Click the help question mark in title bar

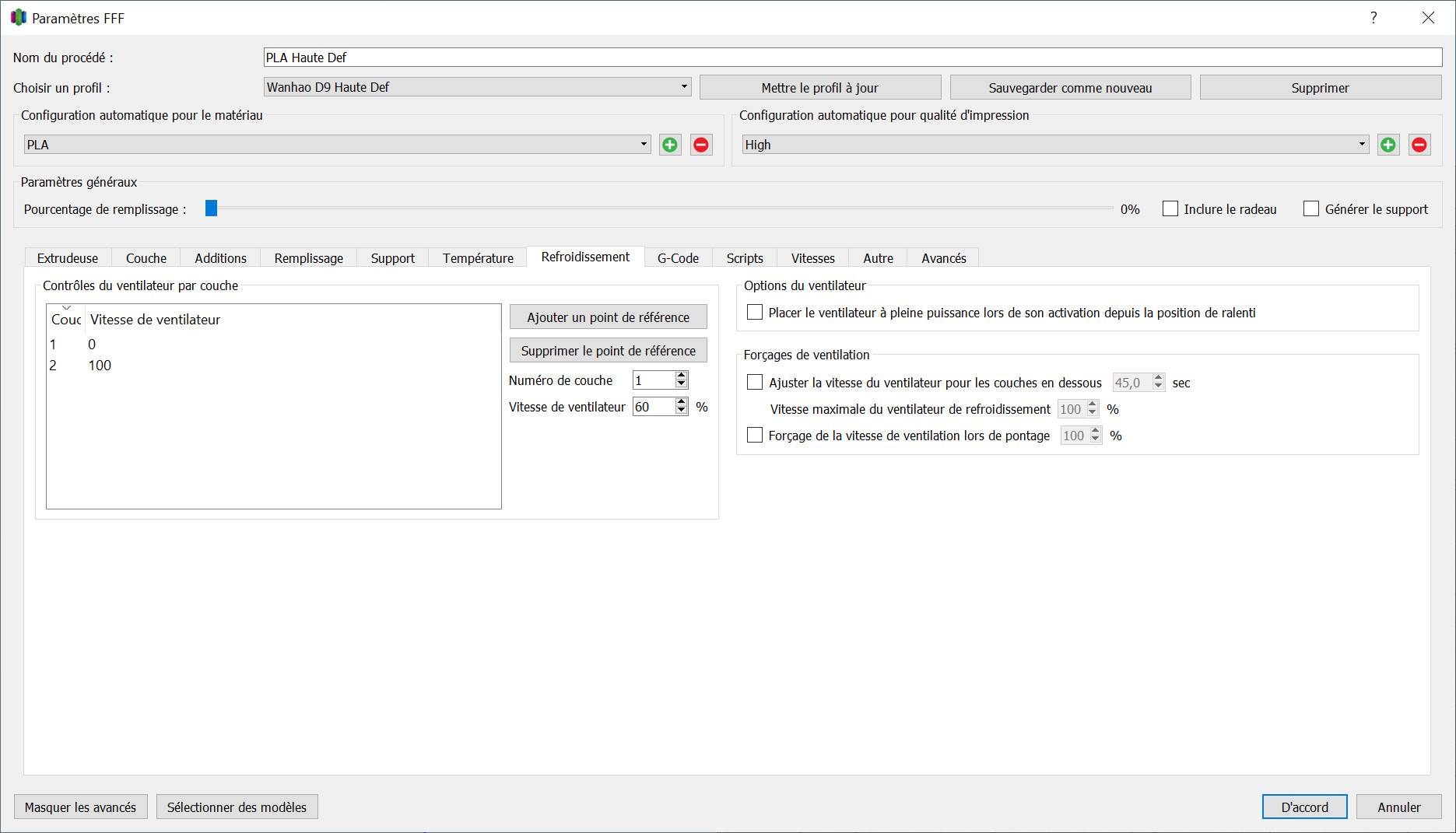coord(1374,18)
